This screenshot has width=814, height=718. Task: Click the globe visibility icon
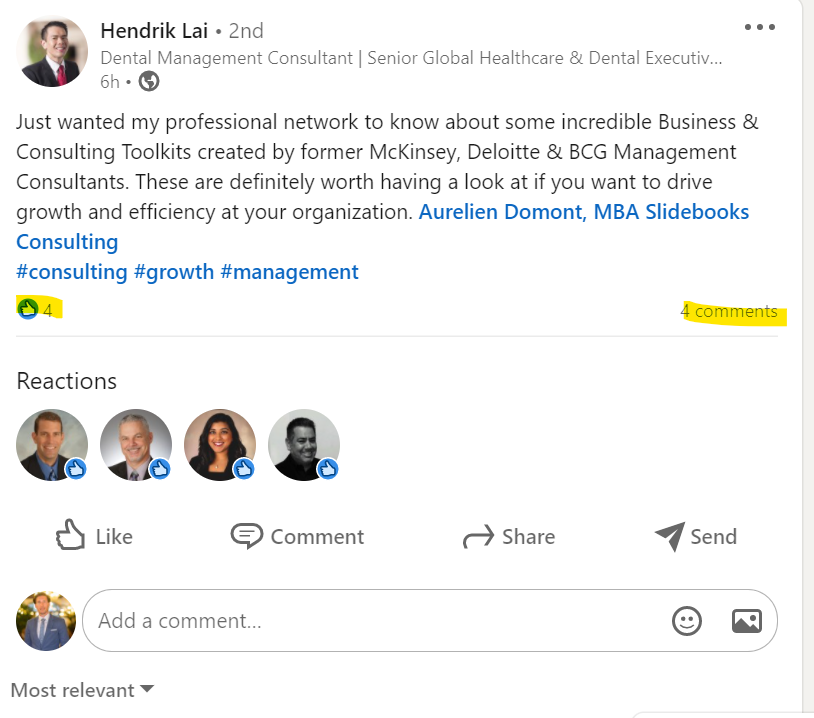coord(149,82)
